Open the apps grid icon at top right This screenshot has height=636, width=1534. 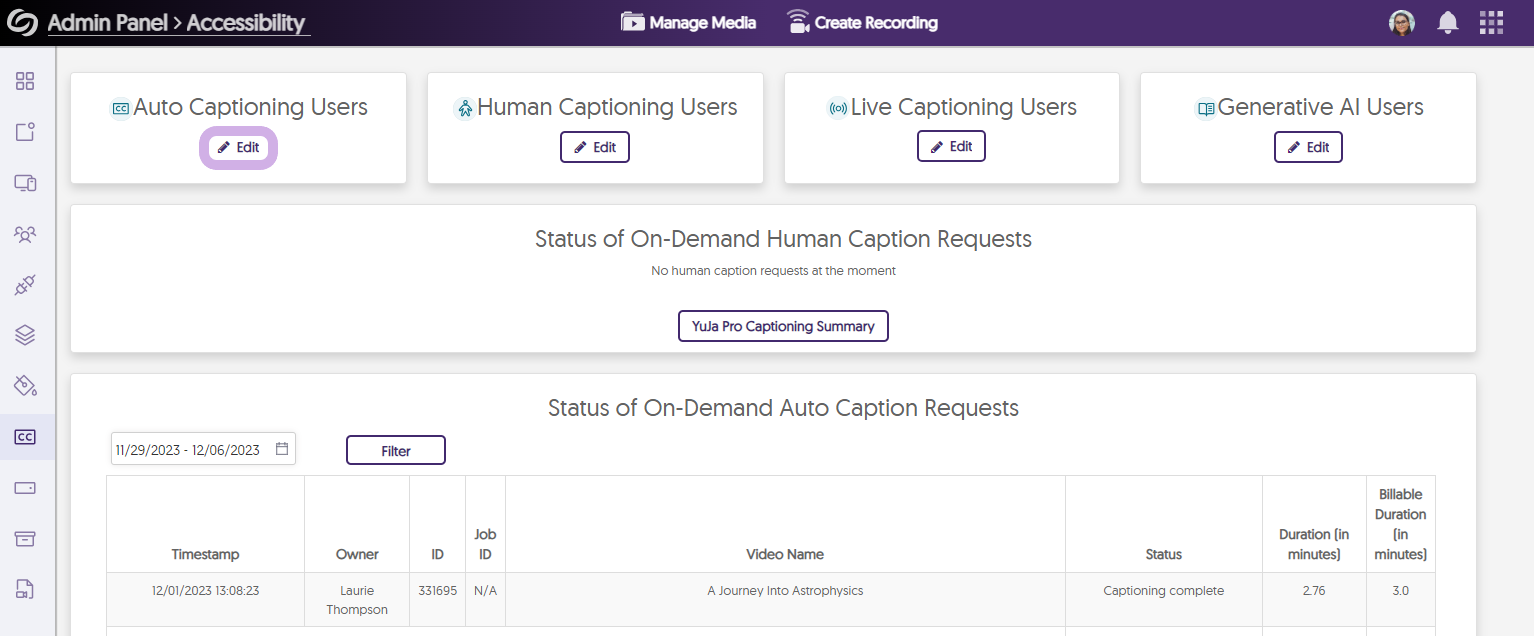click(1491, 22)
